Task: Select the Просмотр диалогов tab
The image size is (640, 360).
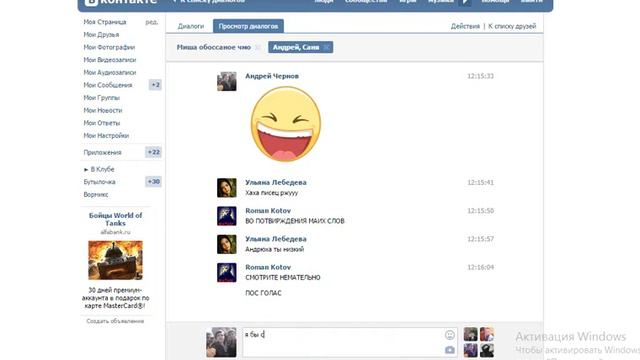Action: [248, 26]
